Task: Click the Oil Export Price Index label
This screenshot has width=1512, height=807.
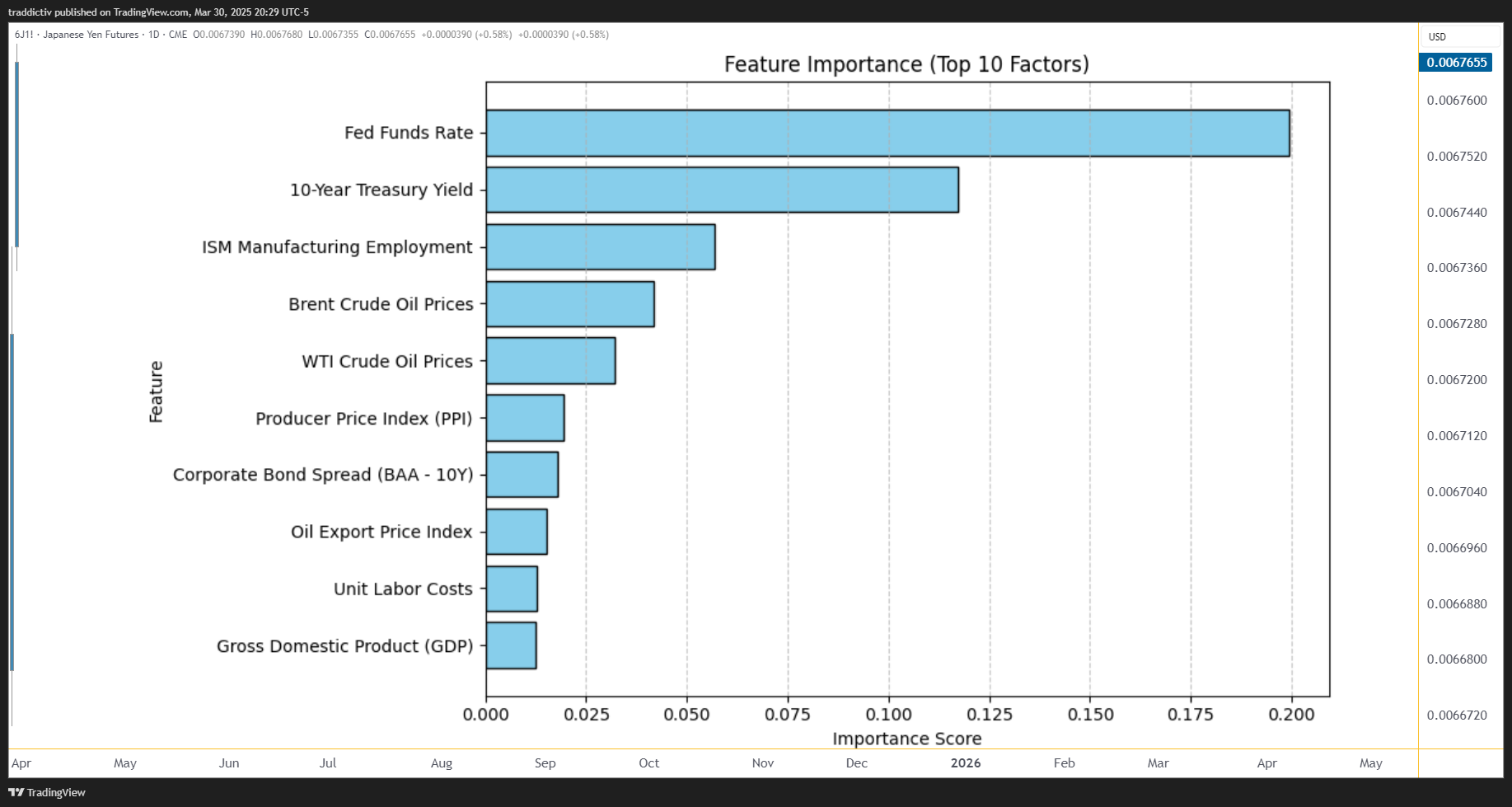Action: click(x=382, y=532)
